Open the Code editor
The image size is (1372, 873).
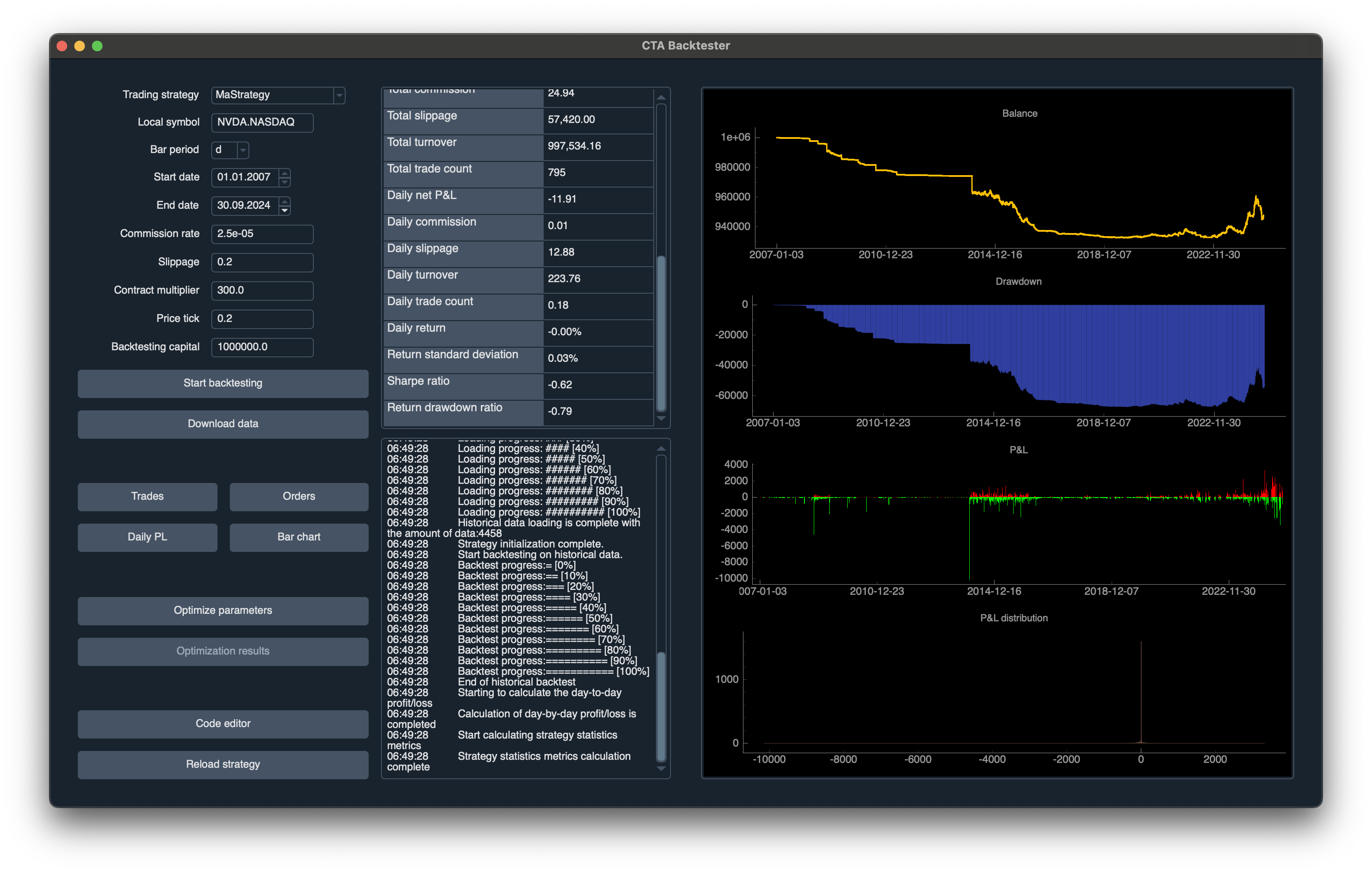223,723
